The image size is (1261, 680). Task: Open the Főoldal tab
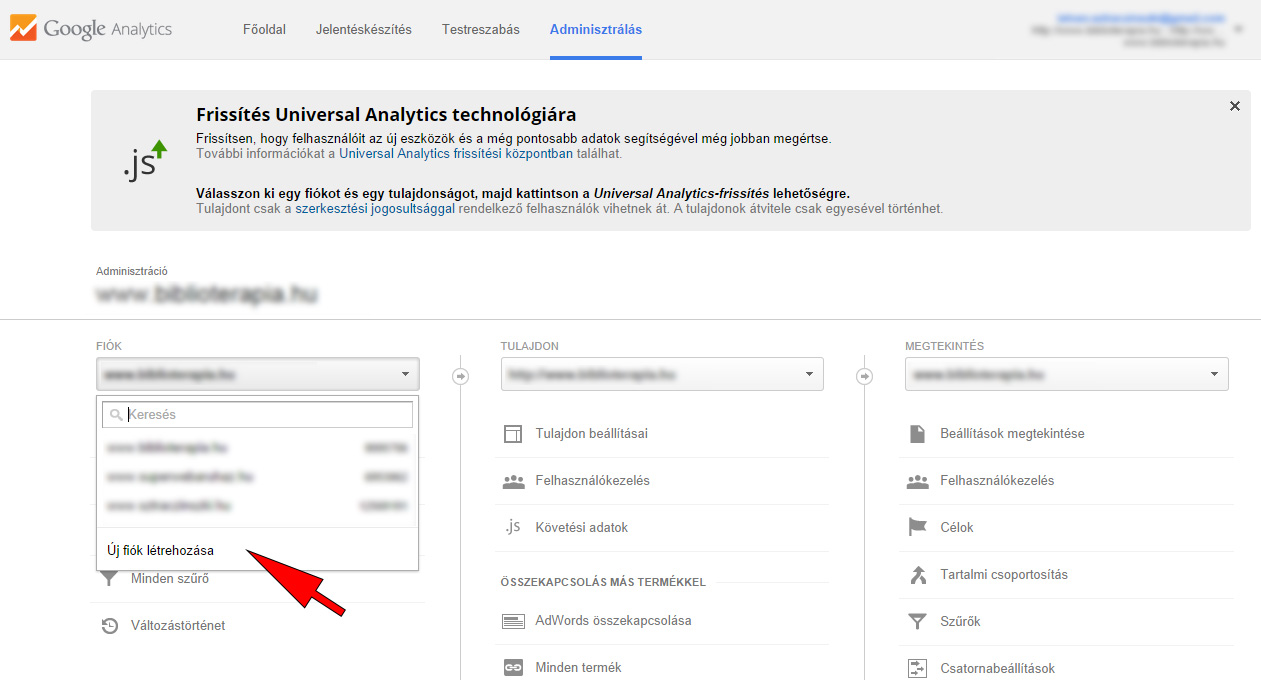264,29
